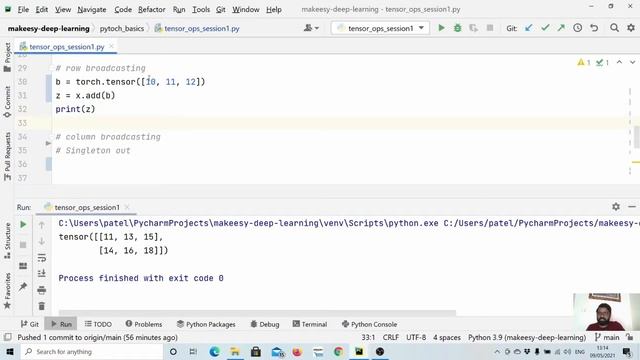The width and height of the screenshot is (640, 360).
Task: Open Git branch main widget
Action: (607, 338)
